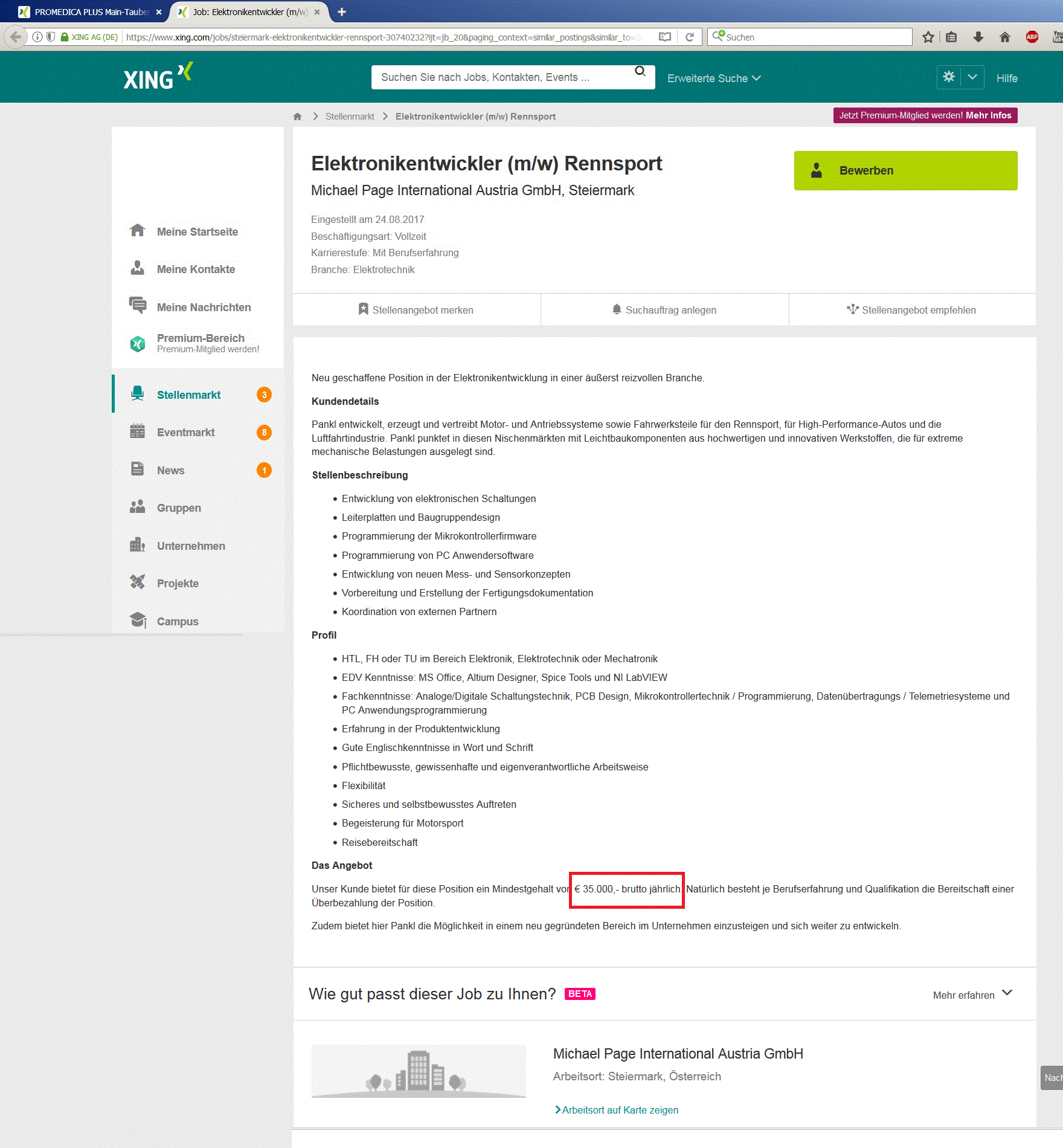The height and width of the screenshot is (1148, 1063).
Task: Open the bookmarks list icon
Action: 951,37
